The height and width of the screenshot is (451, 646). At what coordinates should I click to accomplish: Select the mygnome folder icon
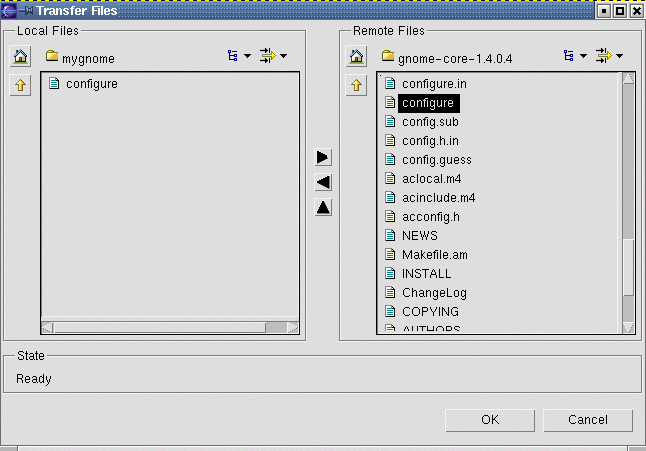click(x=52, y=57)
